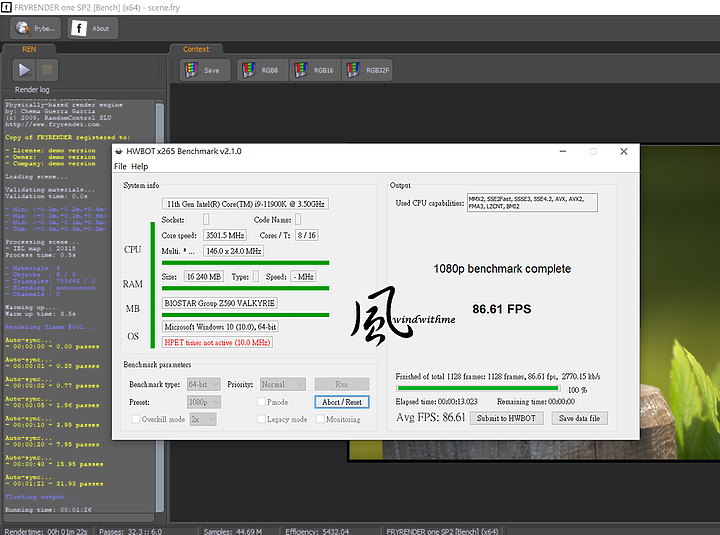Click the green bar under the RAM section

point(245,288)
